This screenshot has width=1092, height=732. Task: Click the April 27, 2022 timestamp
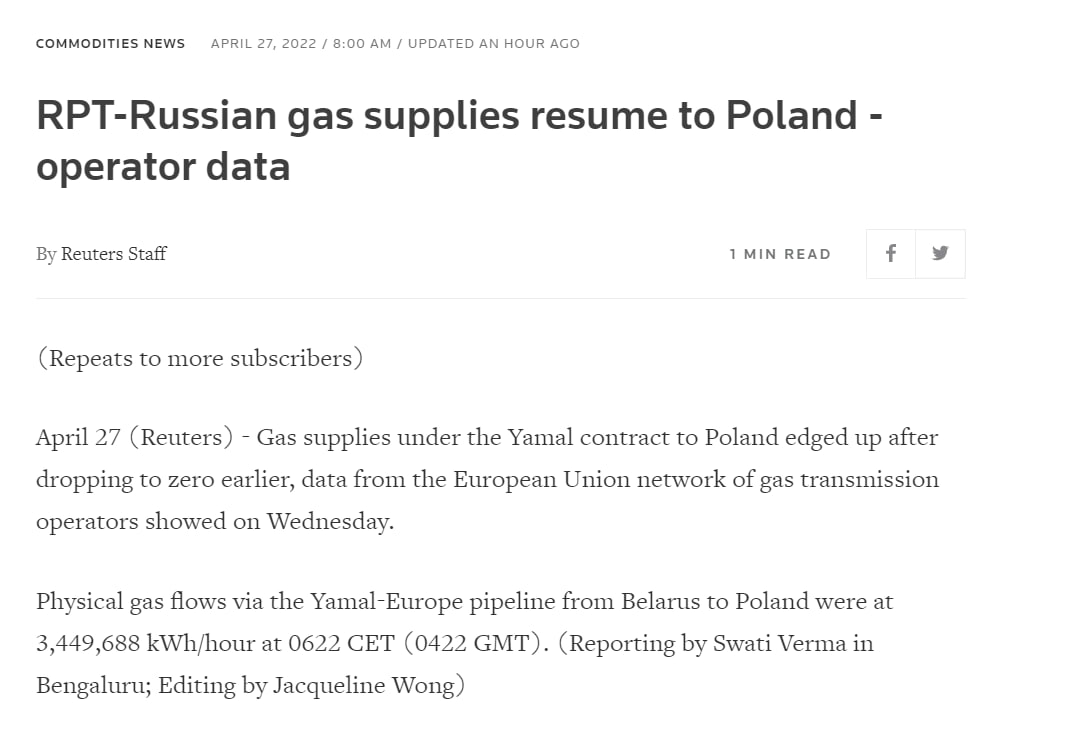point(263,44)
